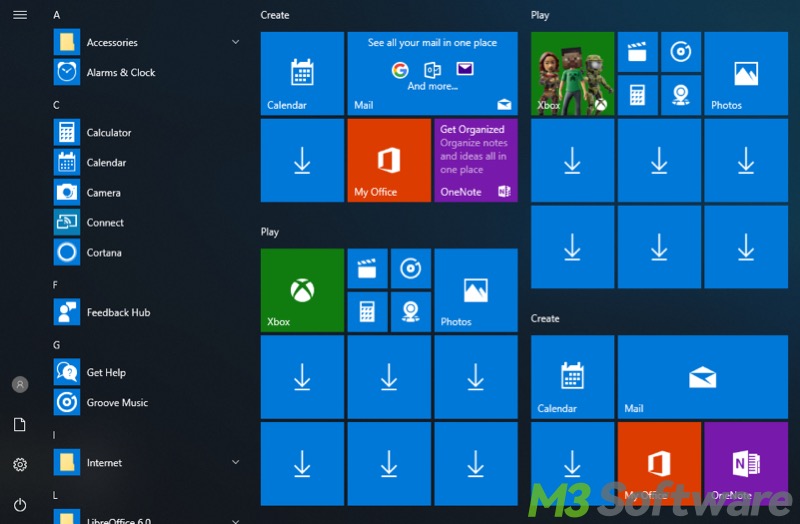Image resolution: width=800 pixels, height=524 pixels.
Task: Click letter header F in app list
Action: coord(55,285)
